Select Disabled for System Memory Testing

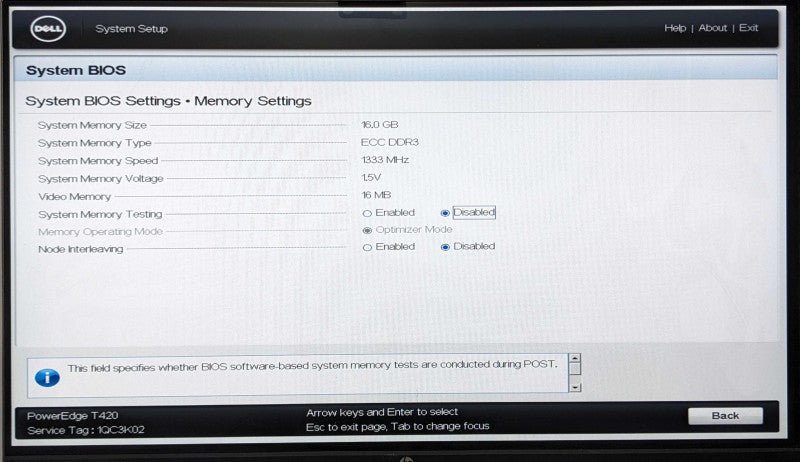click(445, 213)
